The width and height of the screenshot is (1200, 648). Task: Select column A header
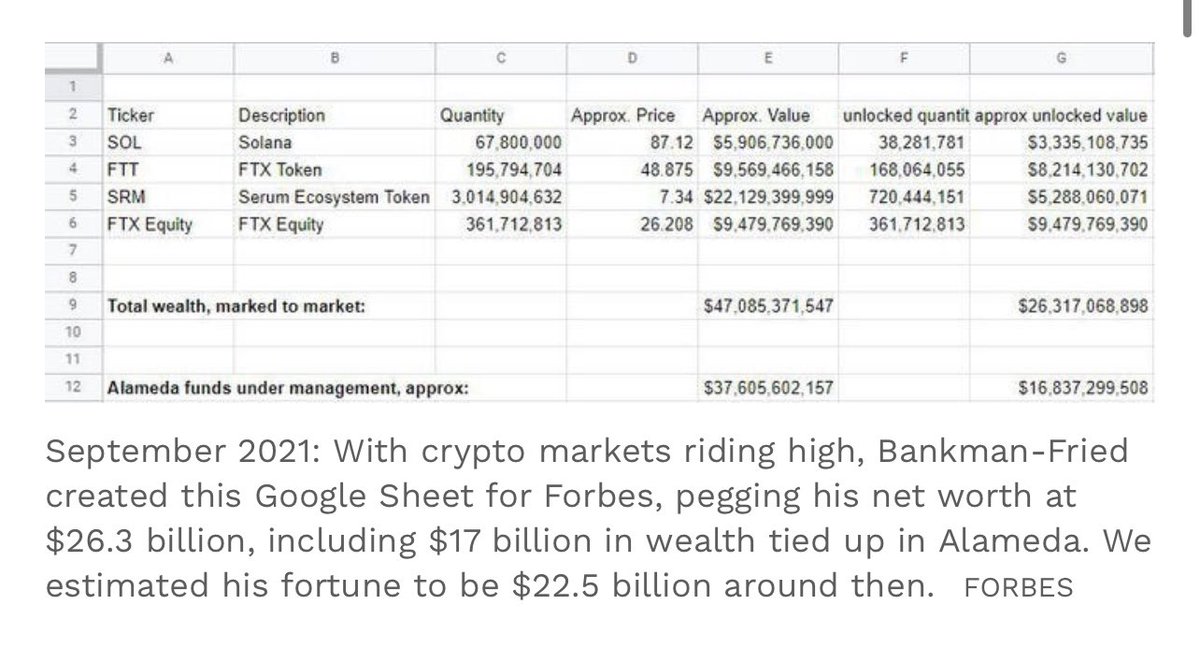click(x=167, y=59)
